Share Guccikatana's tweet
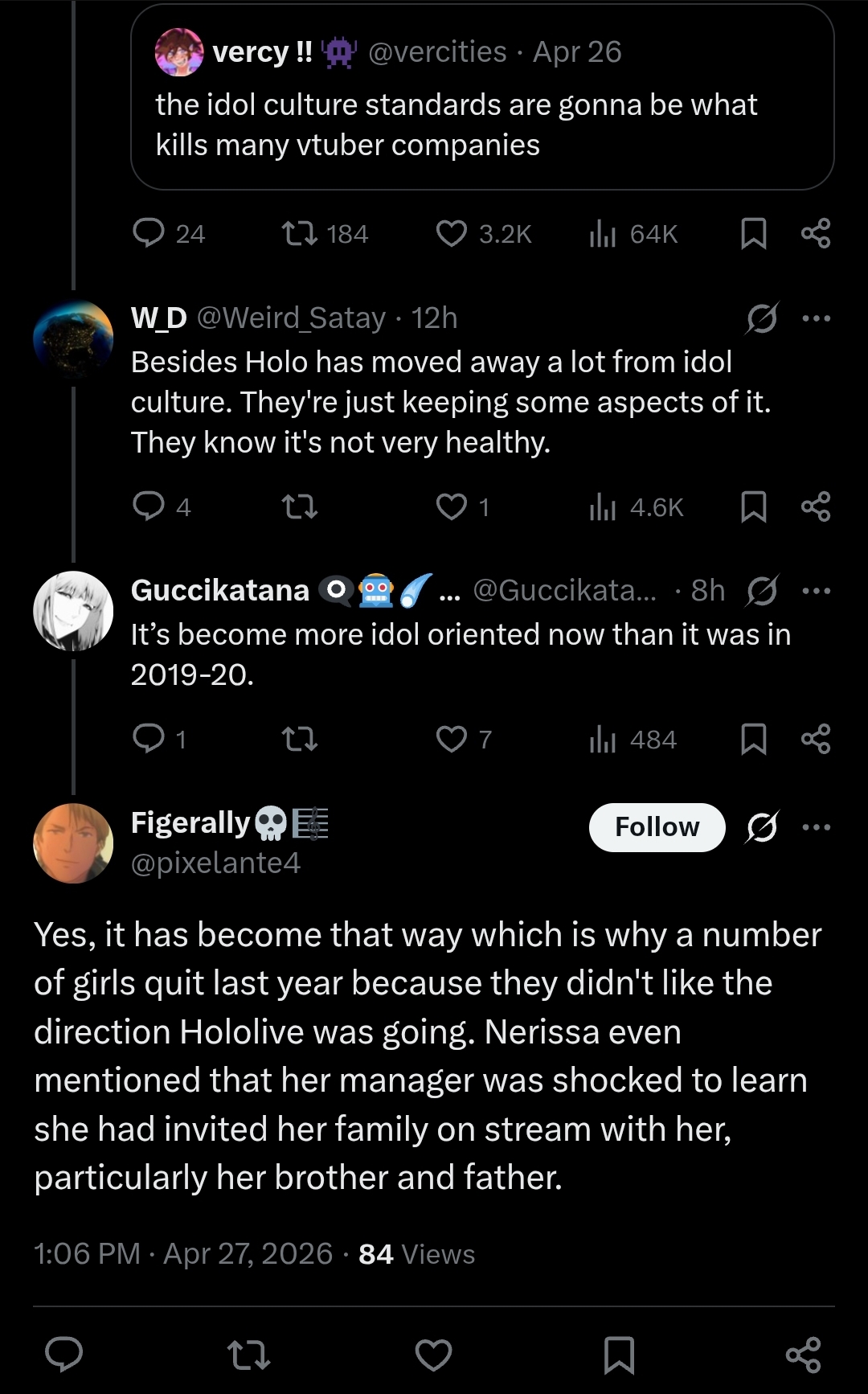This screenshot has height=1394, width=868. 816,739
